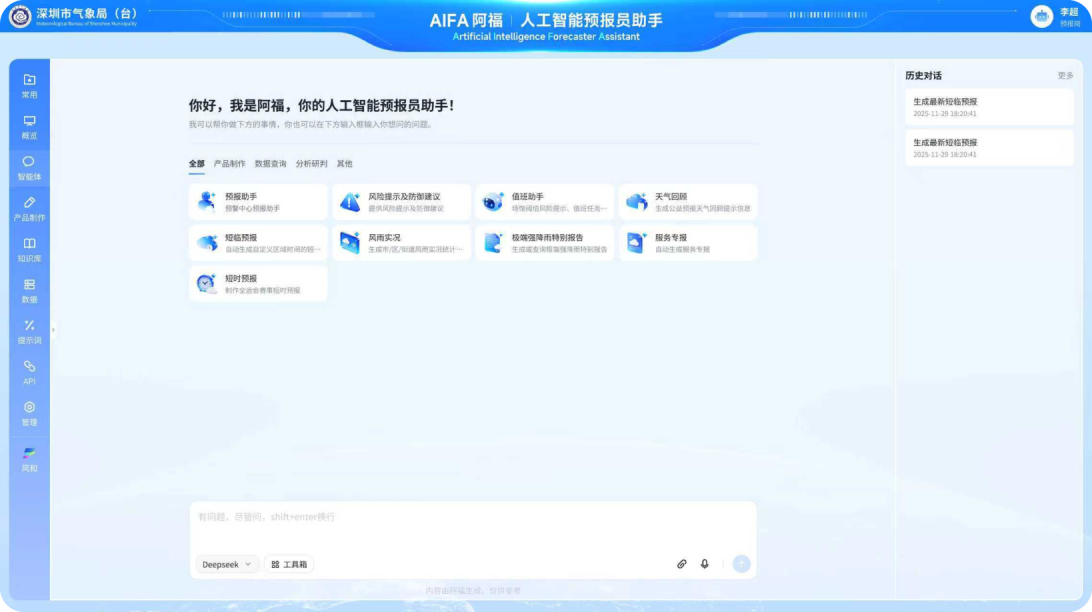
Task: Click 更多 to view more history
Action: coord(1065,76)
